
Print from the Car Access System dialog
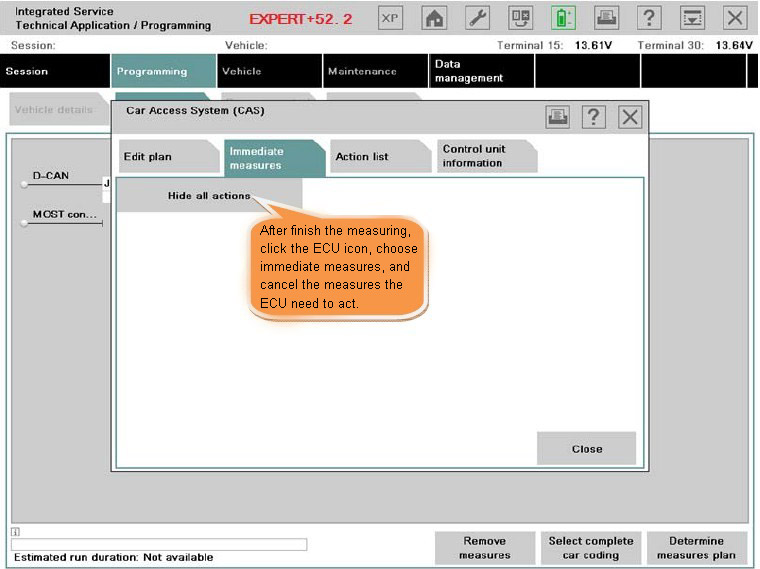557,117
